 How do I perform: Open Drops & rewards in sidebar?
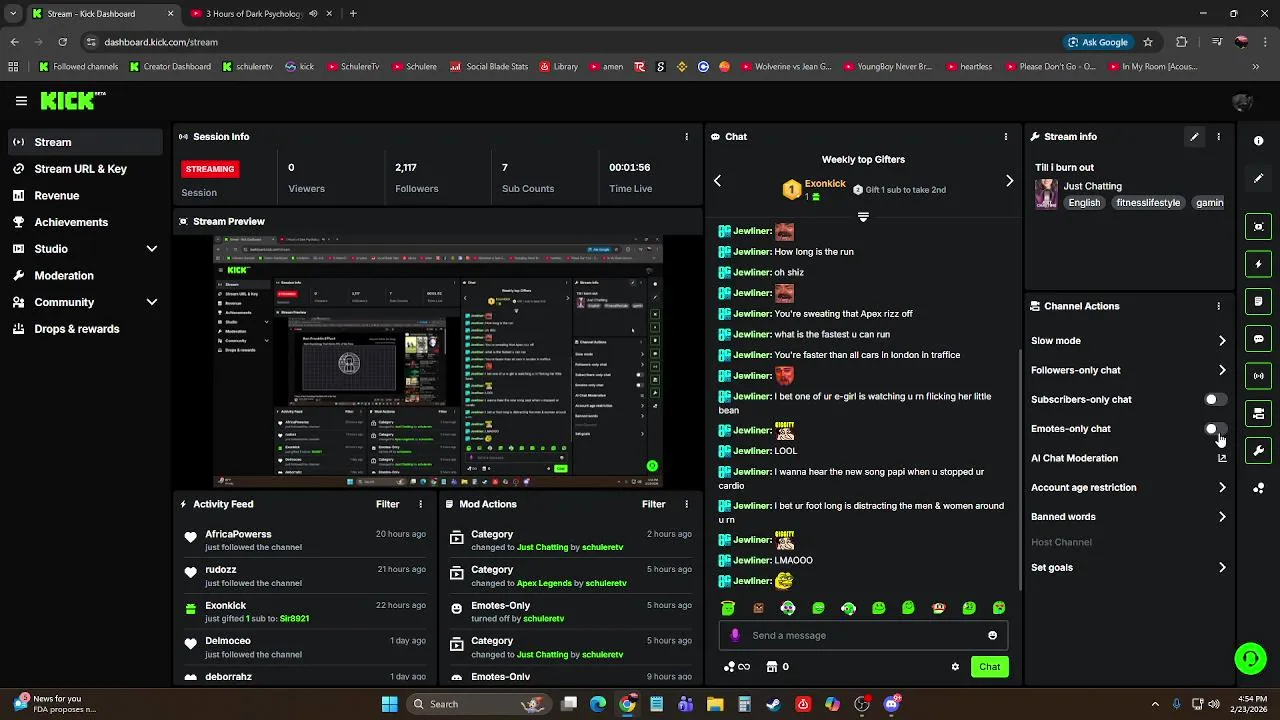coord(85,329)
